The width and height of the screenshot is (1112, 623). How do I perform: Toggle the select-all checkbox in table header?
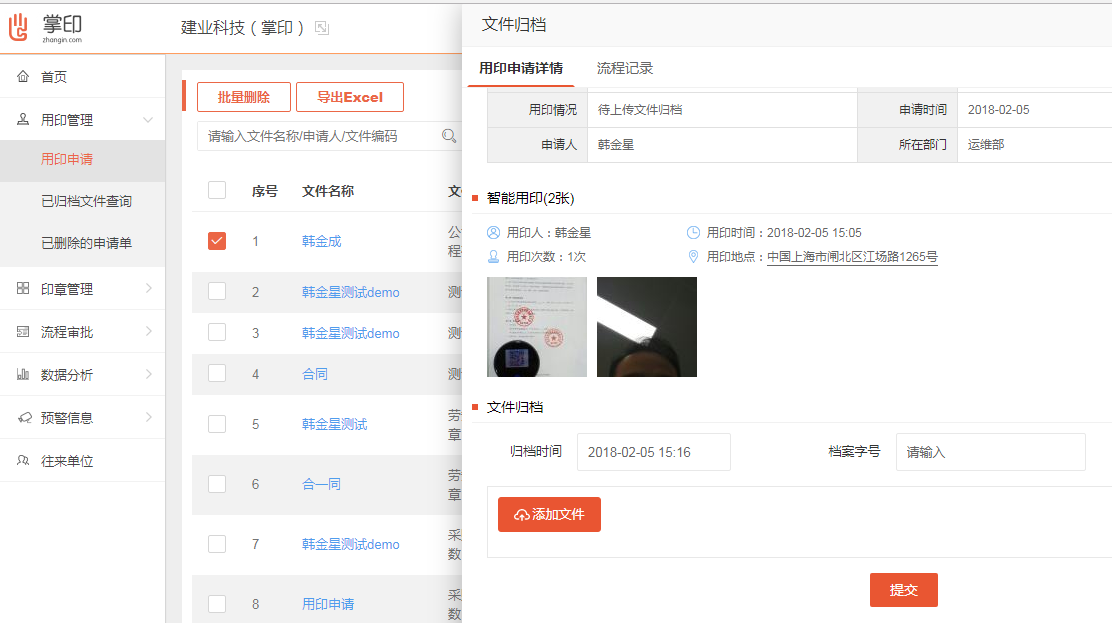point(217,190)
